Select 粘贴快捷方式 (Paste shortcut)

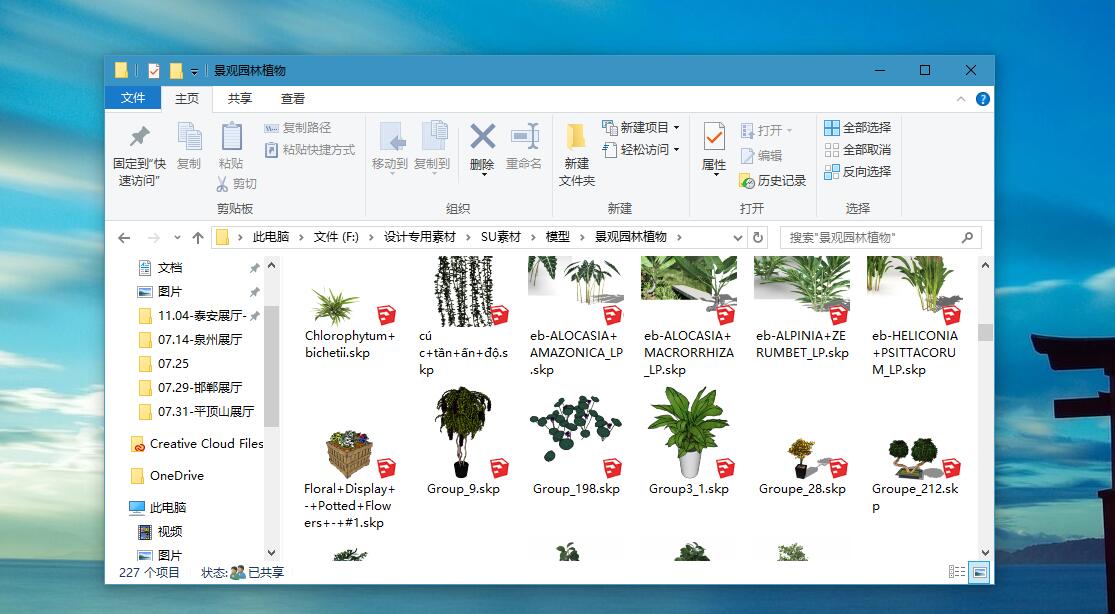click(309, 150)
